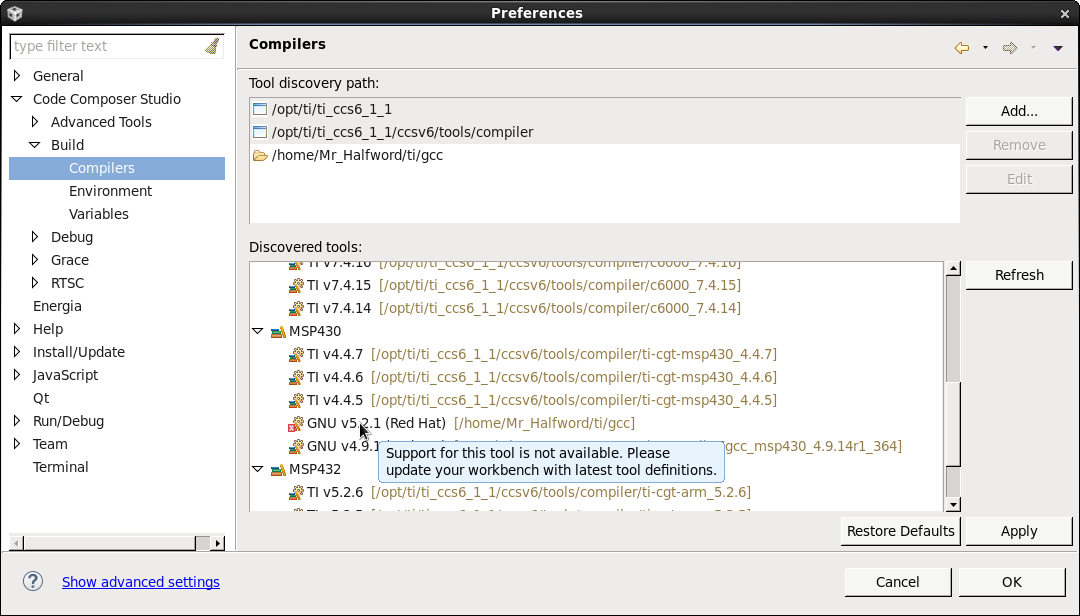
Task: Click the TI v7.4.14 tool icon
Action: [x=296, y=308]
